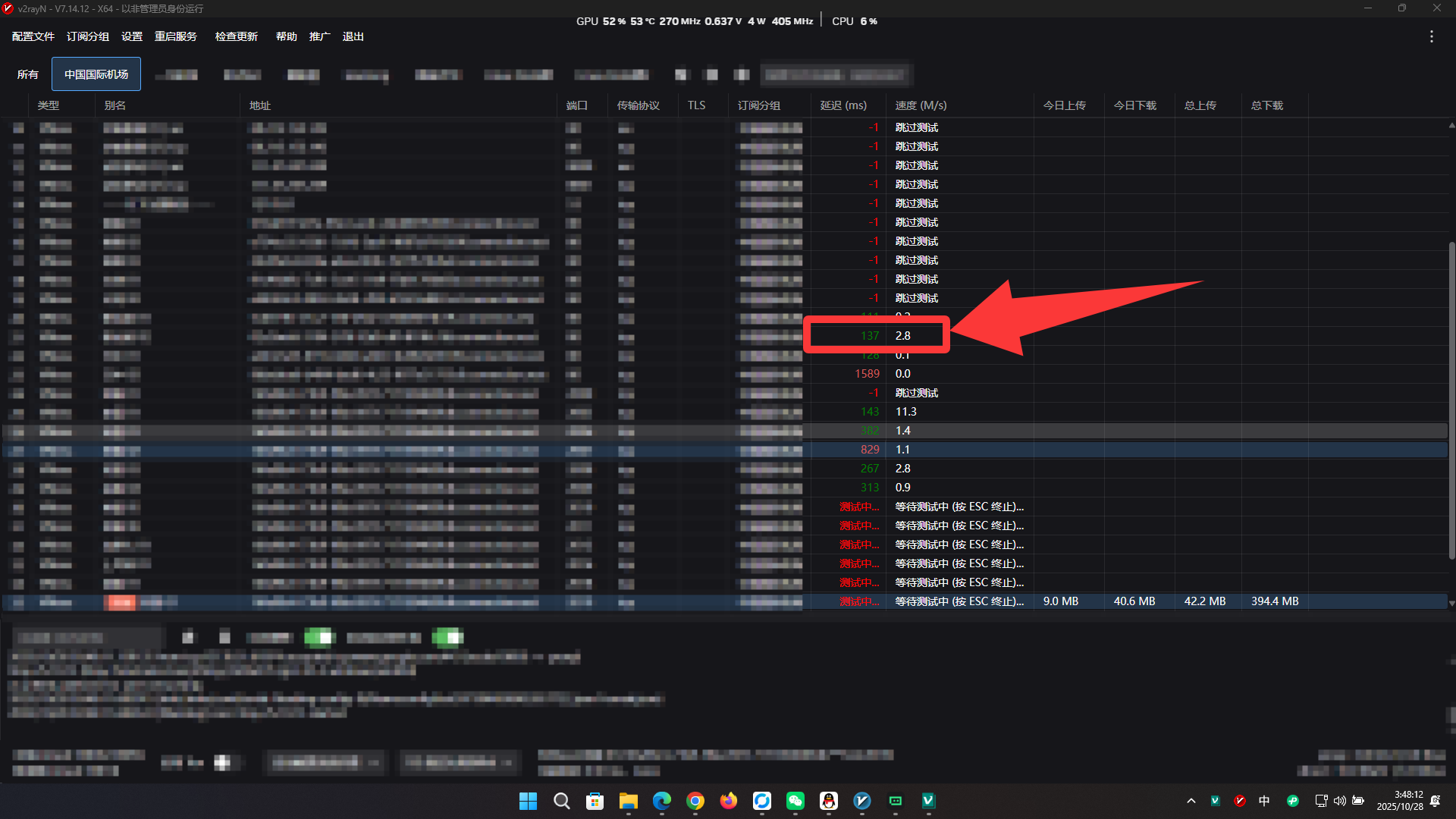Open the three-dot overflow menu
Image resolution: width=1456 pixels, height=819 pixels.
1431,36
